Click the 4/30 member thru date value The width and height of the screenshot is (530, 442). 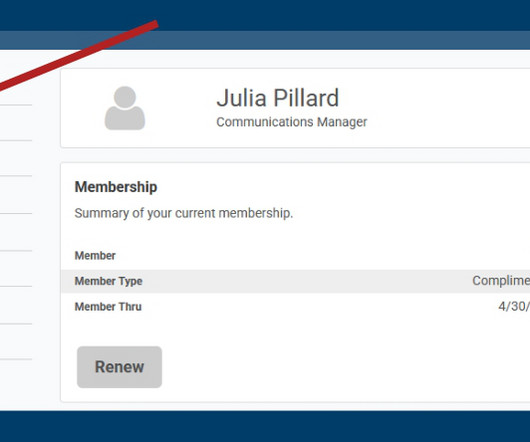pyautogui.click(x=514, y=306)
